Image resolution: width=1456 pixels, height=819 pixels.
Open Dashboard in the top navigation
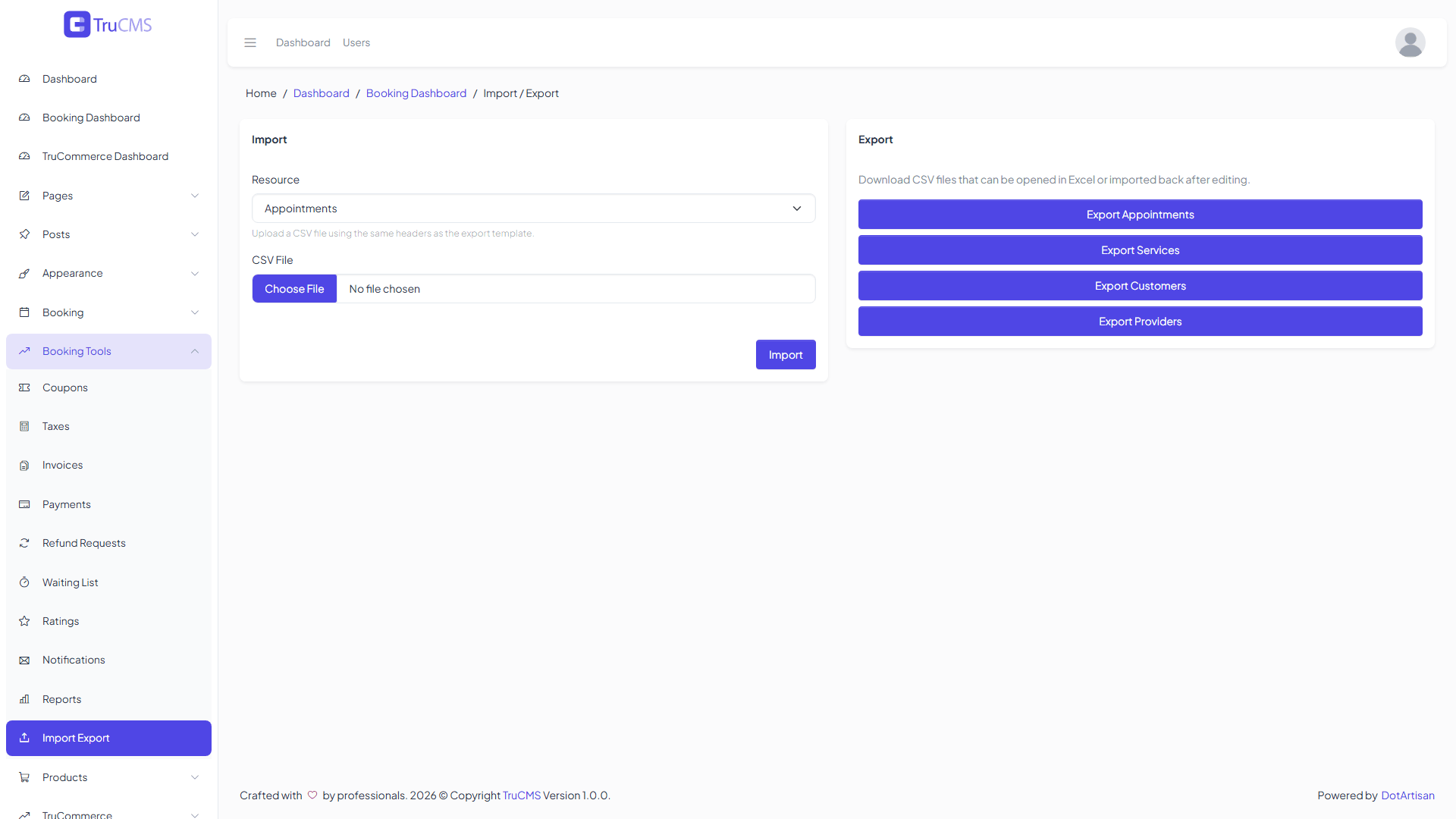click(303, 42)
